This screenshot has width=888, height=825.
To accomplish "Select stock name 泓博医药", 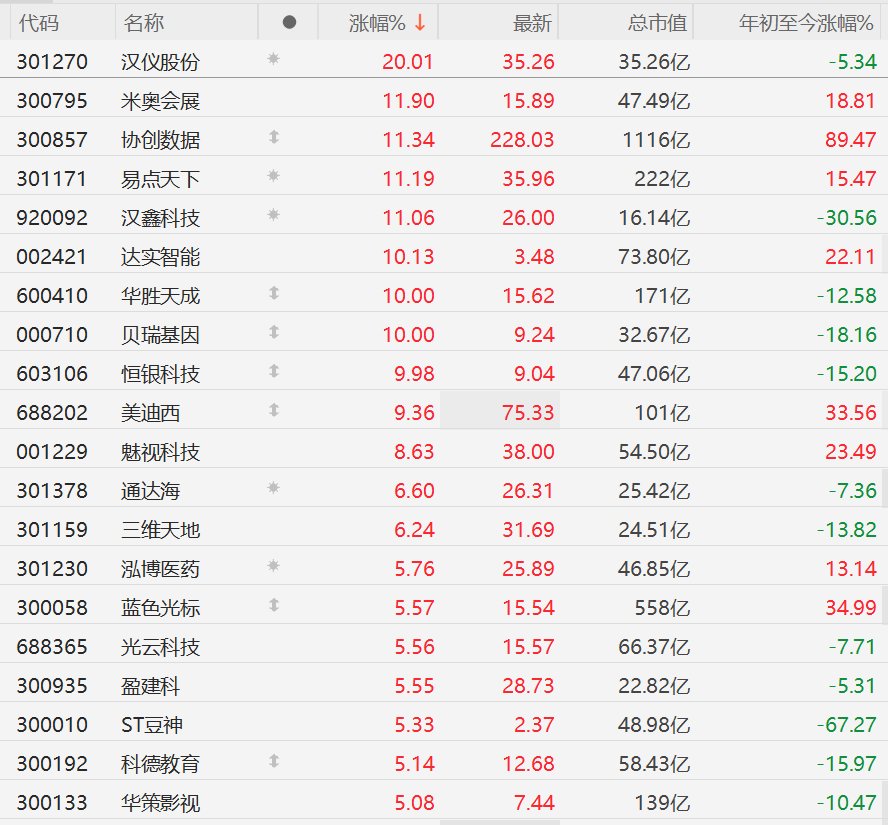I will click(160, 569).
